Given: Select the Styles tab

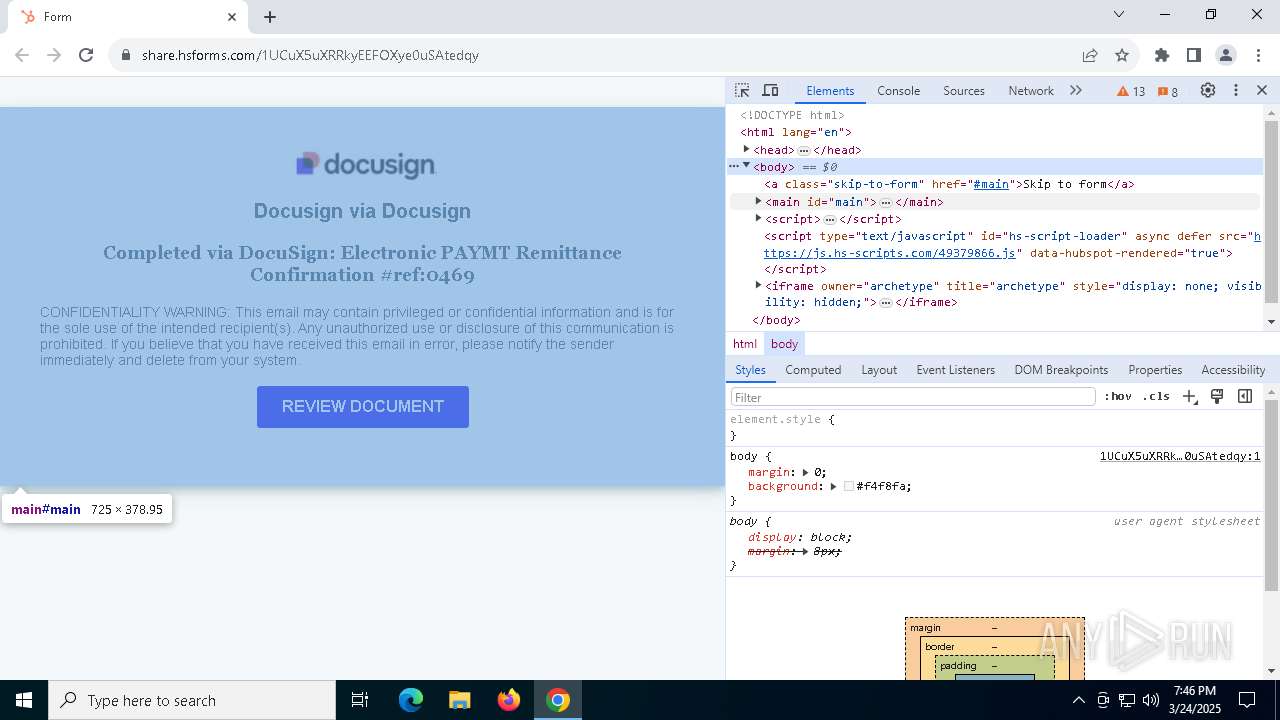Looking at the screenshot, I should point(750,369).
